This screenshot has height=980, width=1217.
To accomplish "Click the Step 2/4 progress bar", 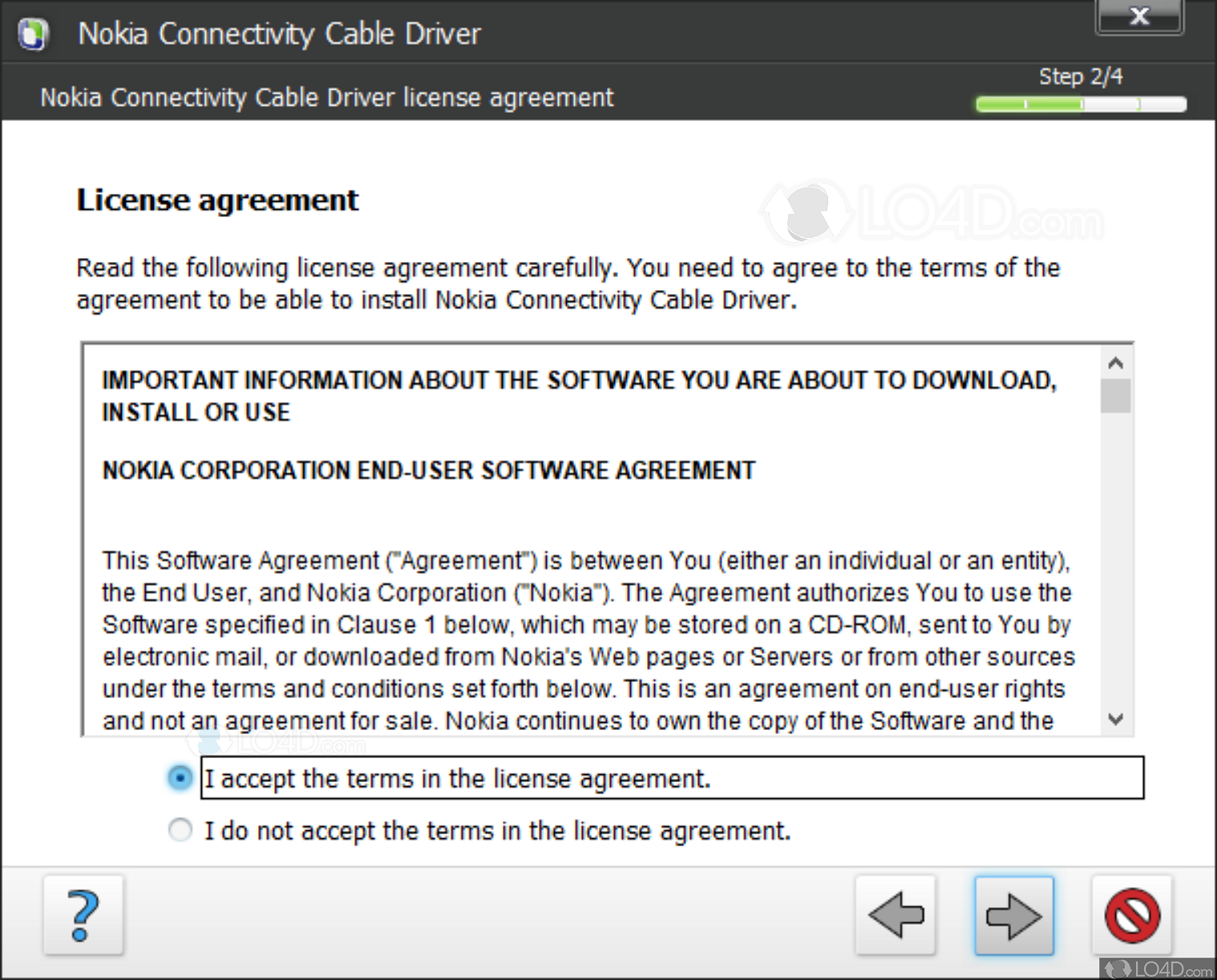I will tap(1081, 104).
